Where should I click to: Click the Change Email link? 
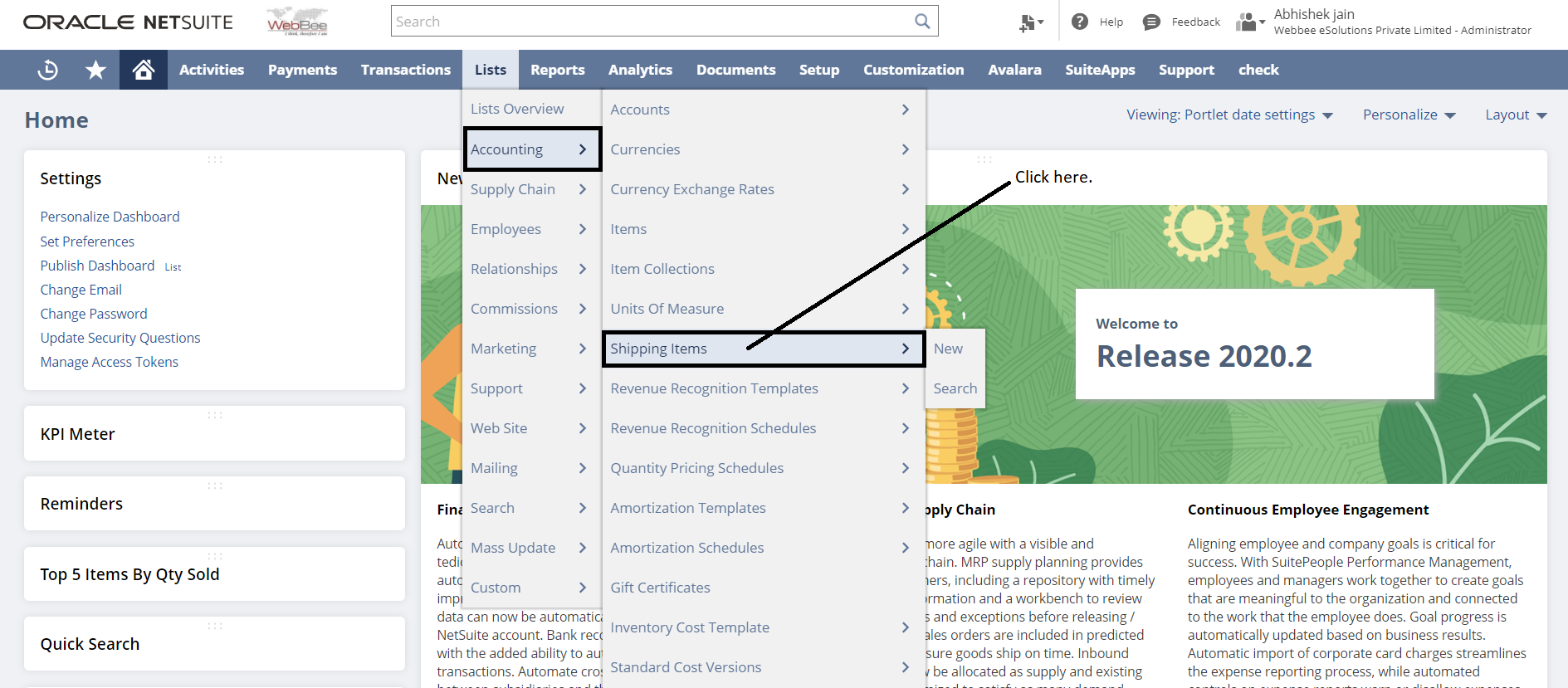tap(81, 290)
